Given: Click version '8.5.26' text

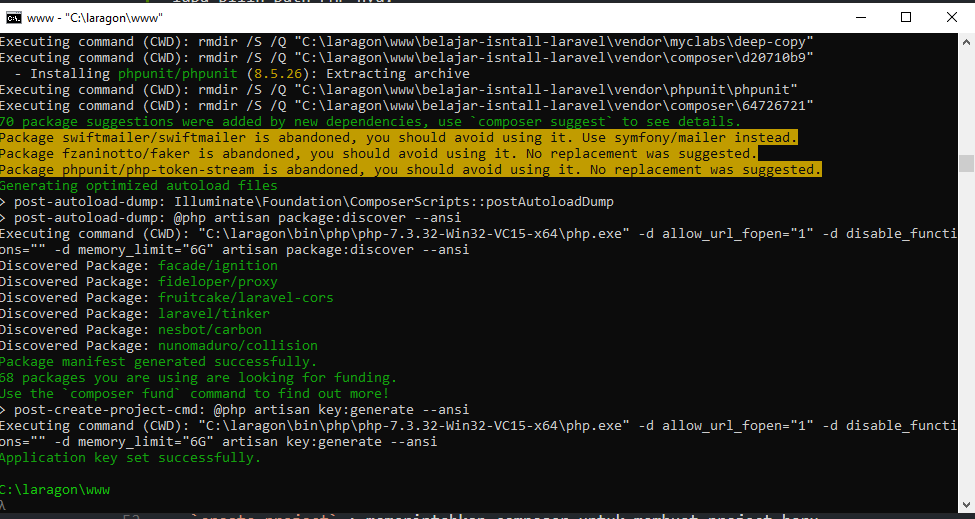Looking at the screenshot, I should (x=277, y=73).
